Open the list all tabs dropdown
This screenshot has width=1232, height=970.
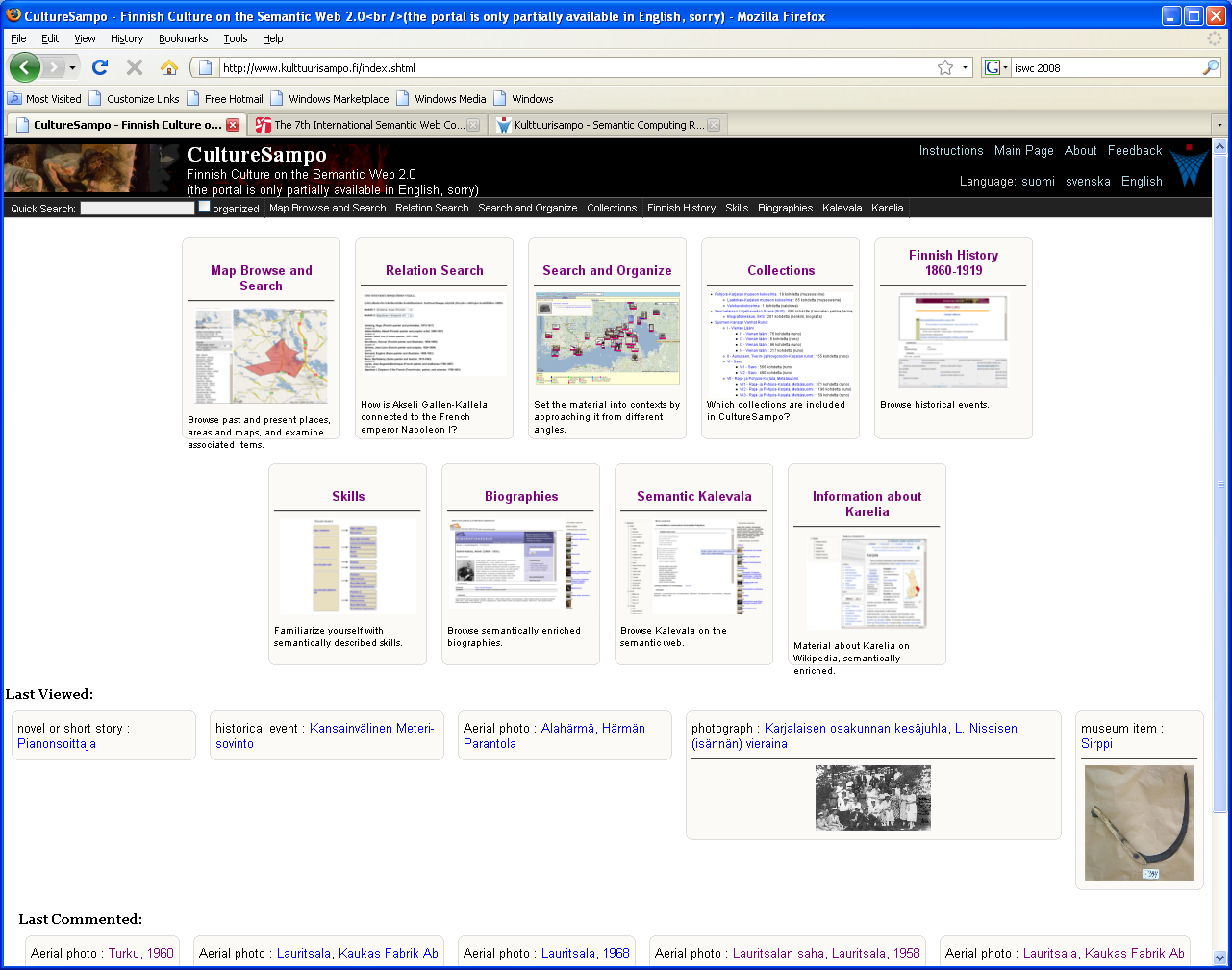click(x=1219, y=125)
